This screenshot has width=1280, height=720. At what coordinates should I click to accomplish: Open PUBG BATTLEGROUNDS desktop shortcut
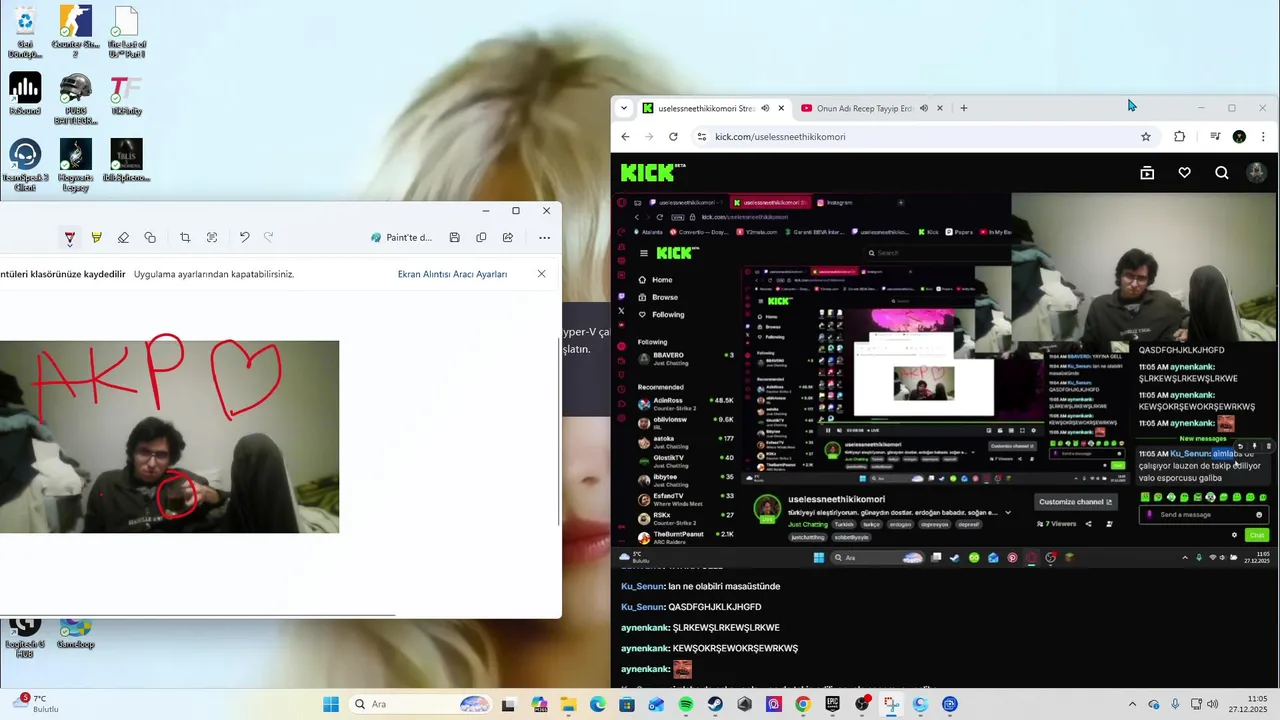coord(75,99)
